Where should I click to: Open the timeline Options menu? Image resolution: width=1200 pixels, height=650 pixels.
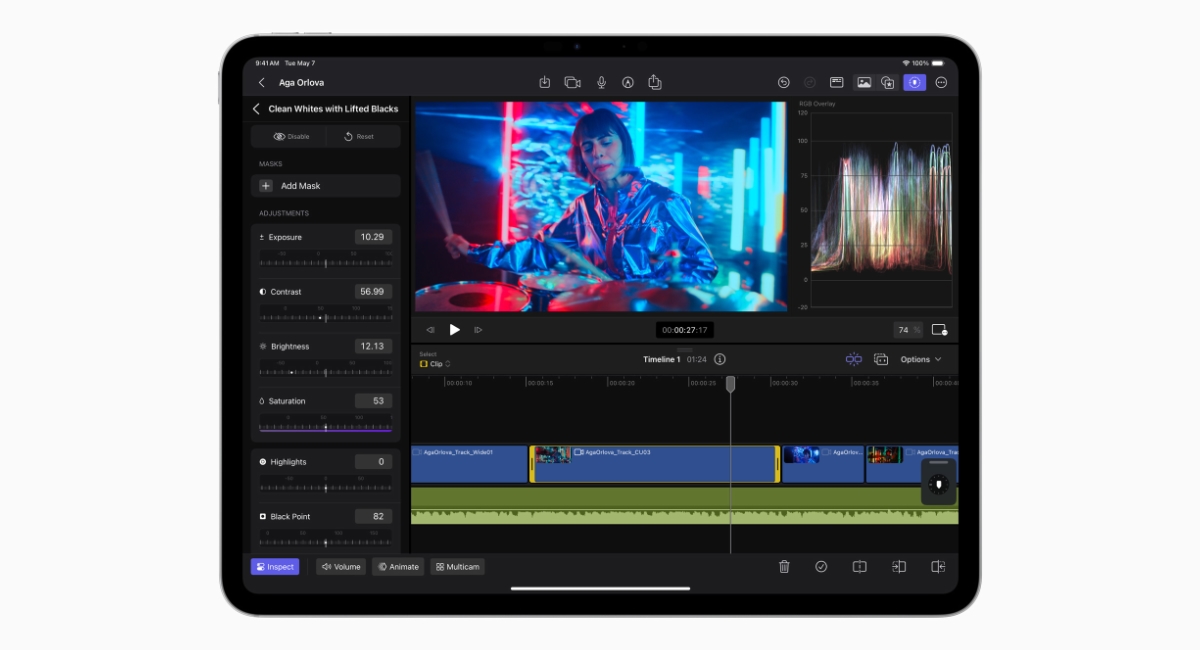[x=917, y=359]
